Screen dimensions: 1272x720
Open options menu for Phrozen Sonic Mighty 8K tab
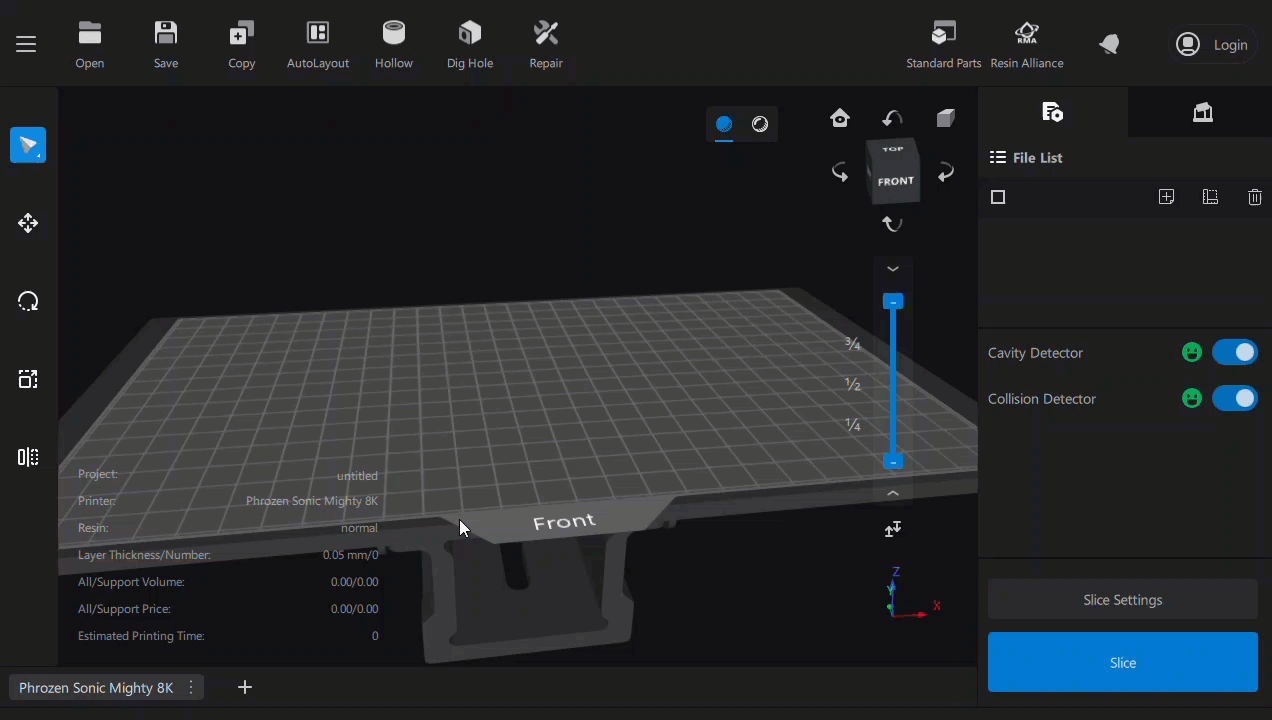(190, 687)
